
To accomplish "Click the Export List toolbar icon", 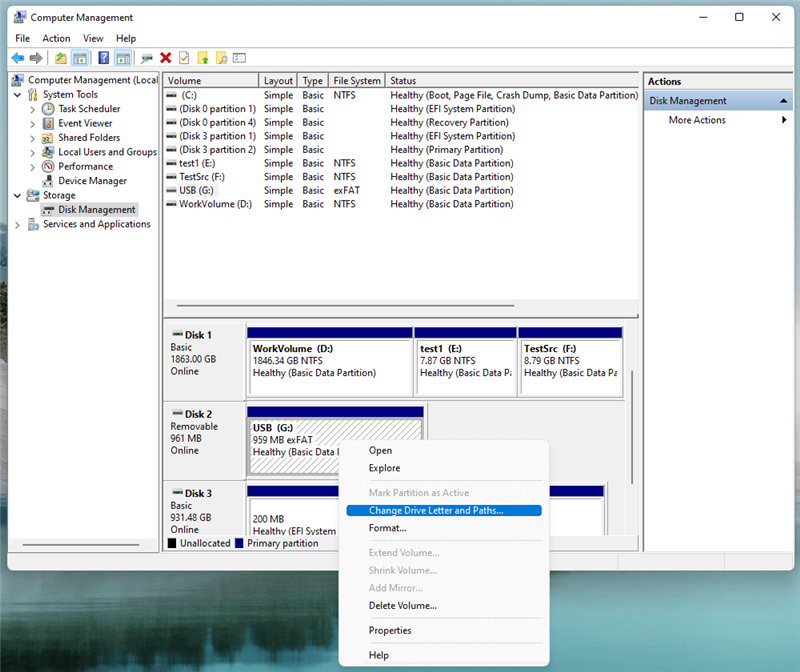I will tap(204, 57).
